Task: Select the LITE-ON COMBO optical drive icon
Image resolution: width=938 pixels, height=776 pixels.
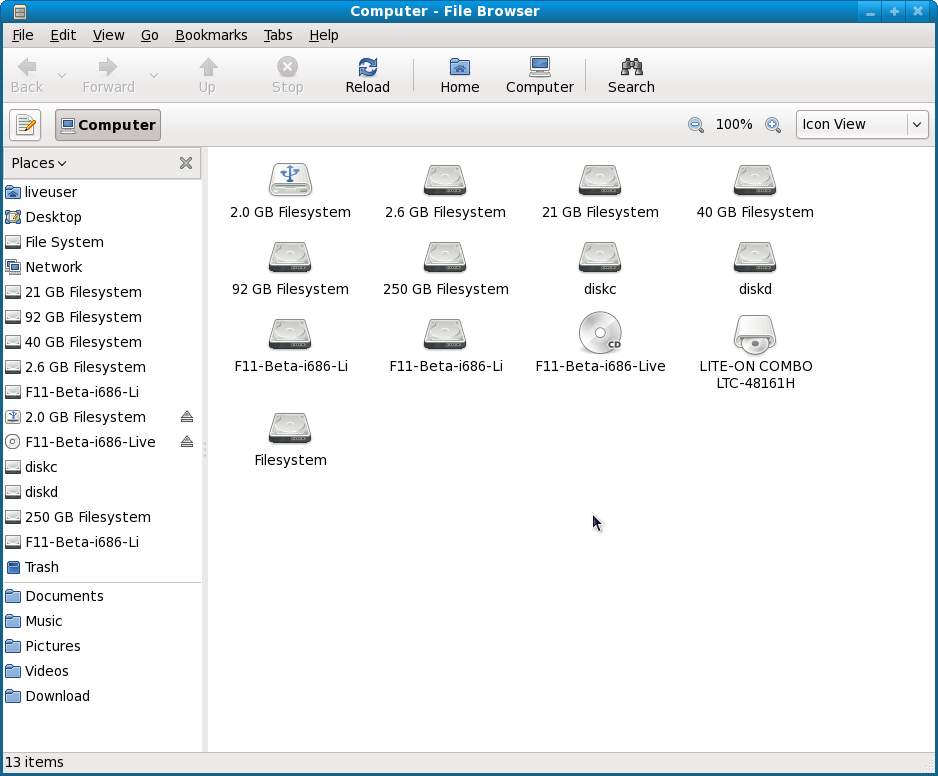Action: click(x=755, y=334)
